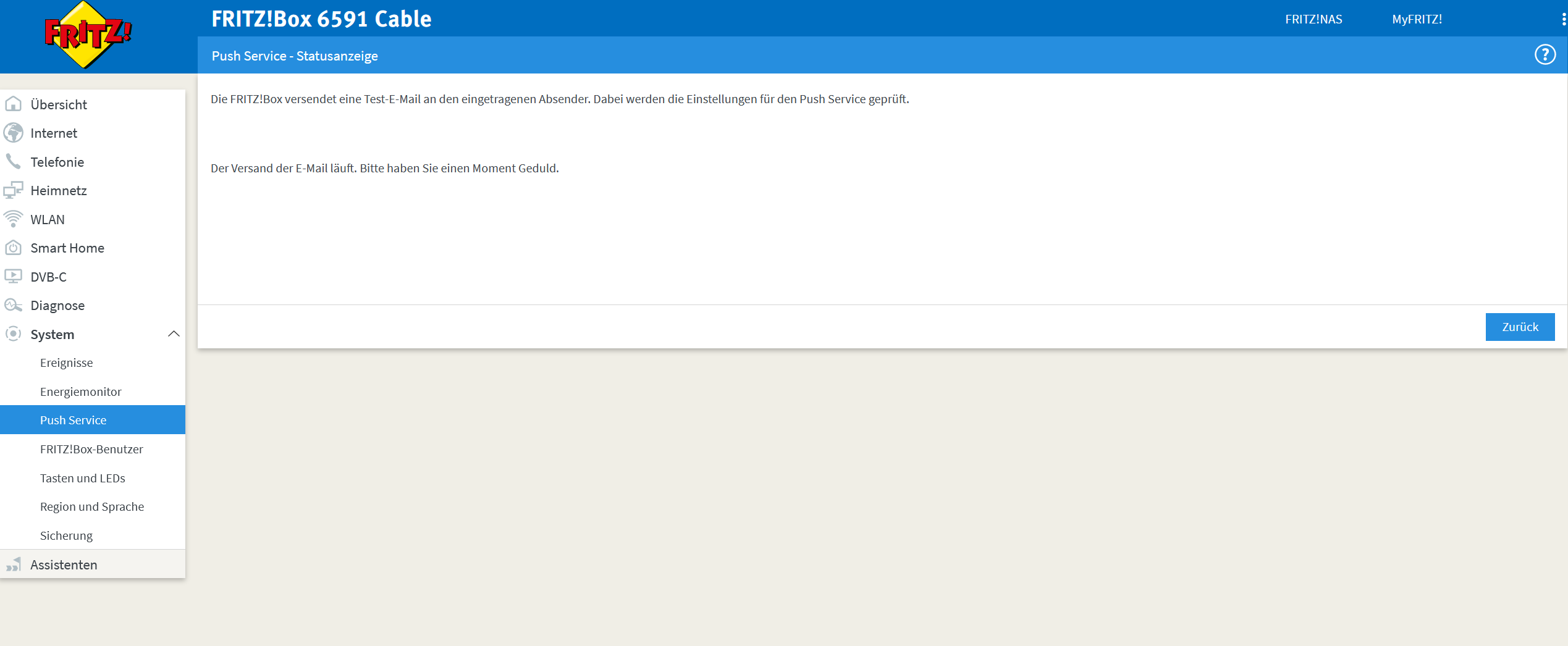Open Region und Sprache submenu
The image size is (1568, 646).
(93, 506)
